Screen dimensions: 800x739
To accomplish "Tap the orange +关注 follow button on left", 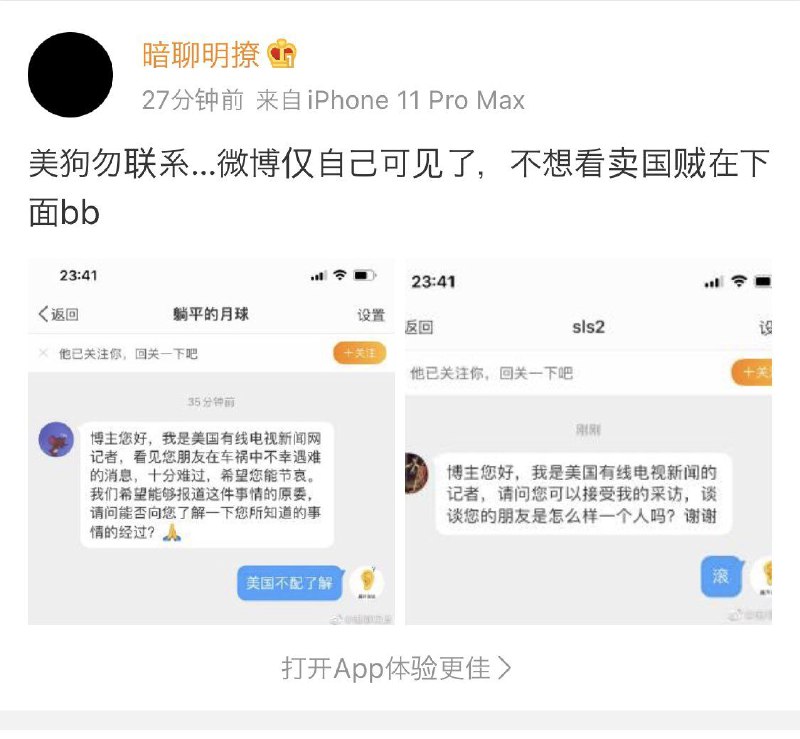I will tap(359, 353).
